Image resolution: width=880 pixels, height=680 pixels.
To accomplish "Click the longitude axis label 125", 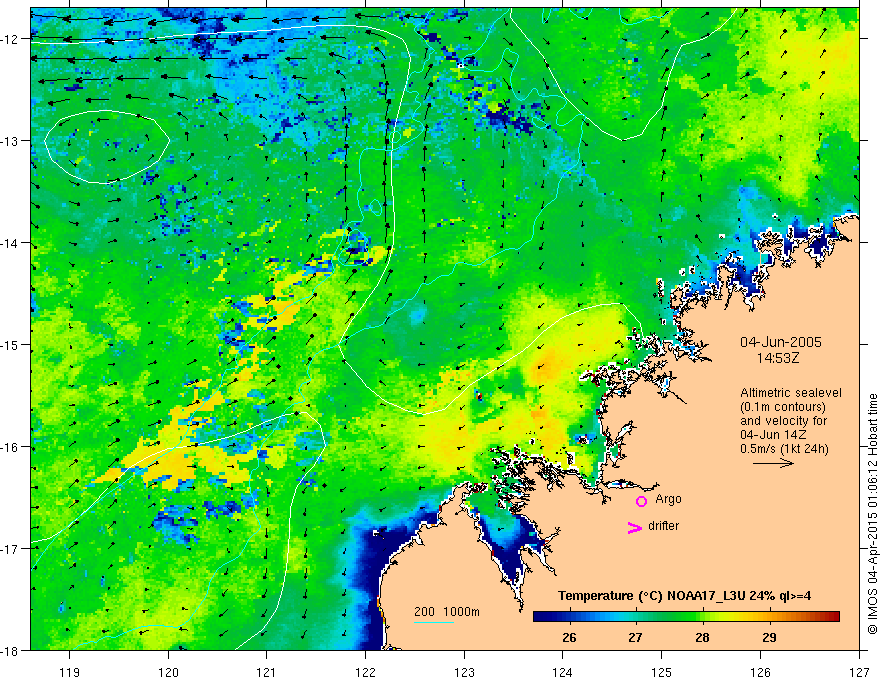I will [661, 672].
